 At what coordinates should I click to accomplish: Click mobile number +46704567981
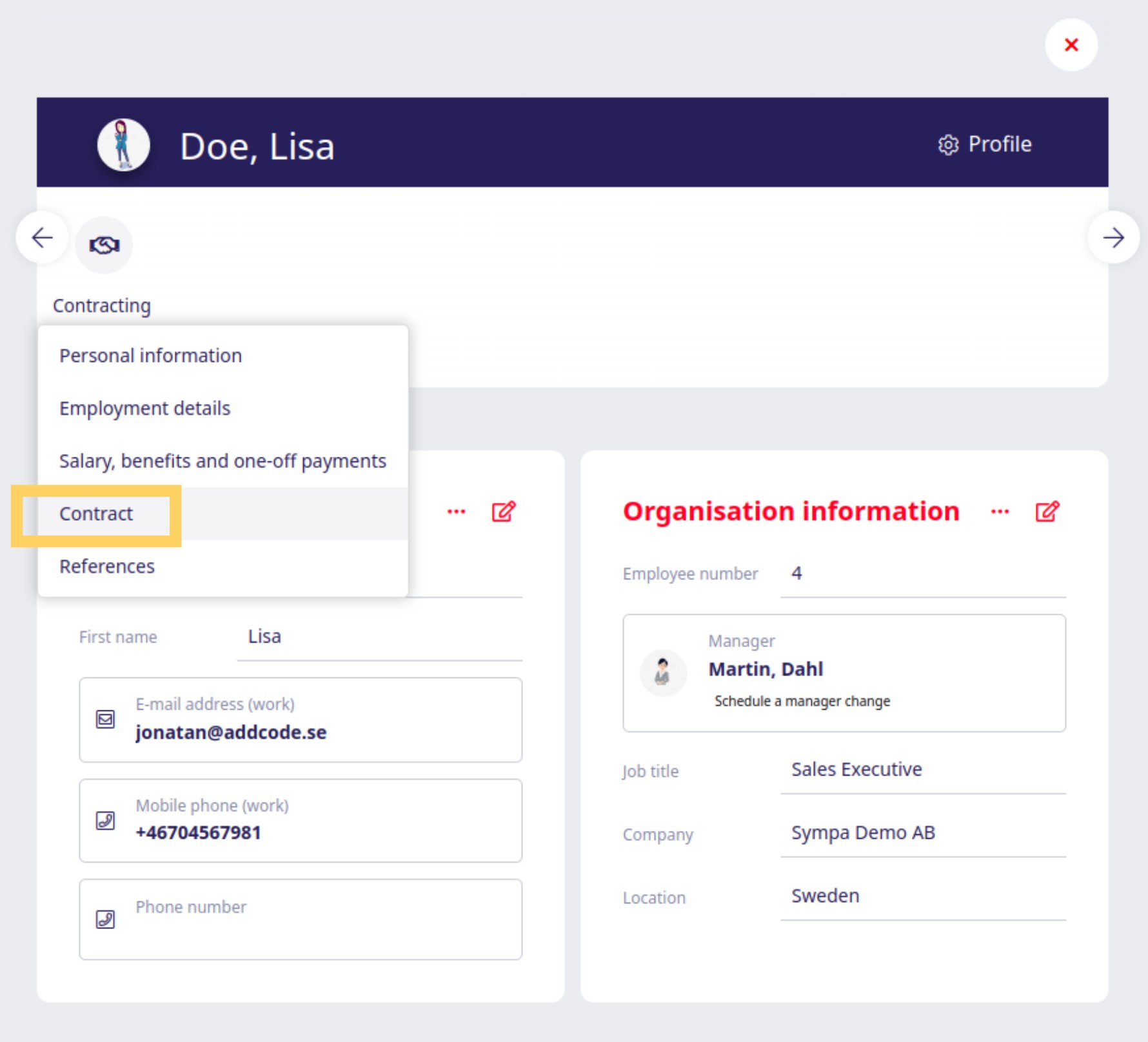pyautogui.click(x=198, y=832)
